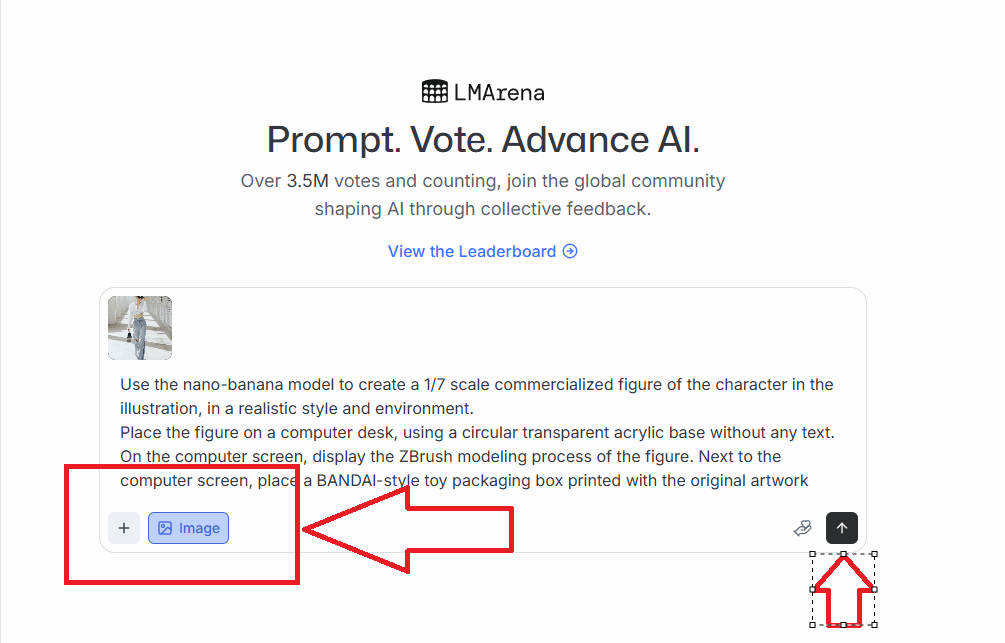Select the uploaded photo thumbnail
Screen dimensions: 1005x643
(140, 328)
